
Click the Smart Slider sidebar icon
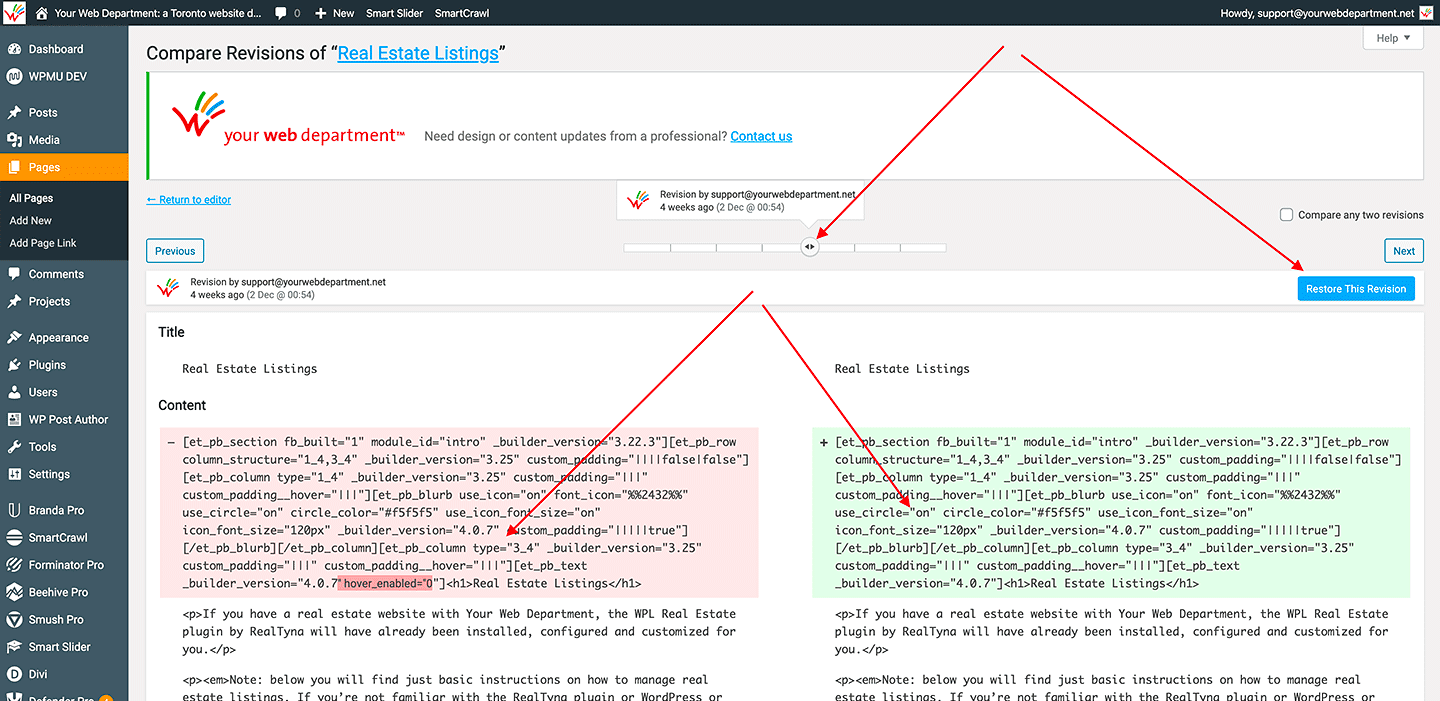click(x=14, y=647)
